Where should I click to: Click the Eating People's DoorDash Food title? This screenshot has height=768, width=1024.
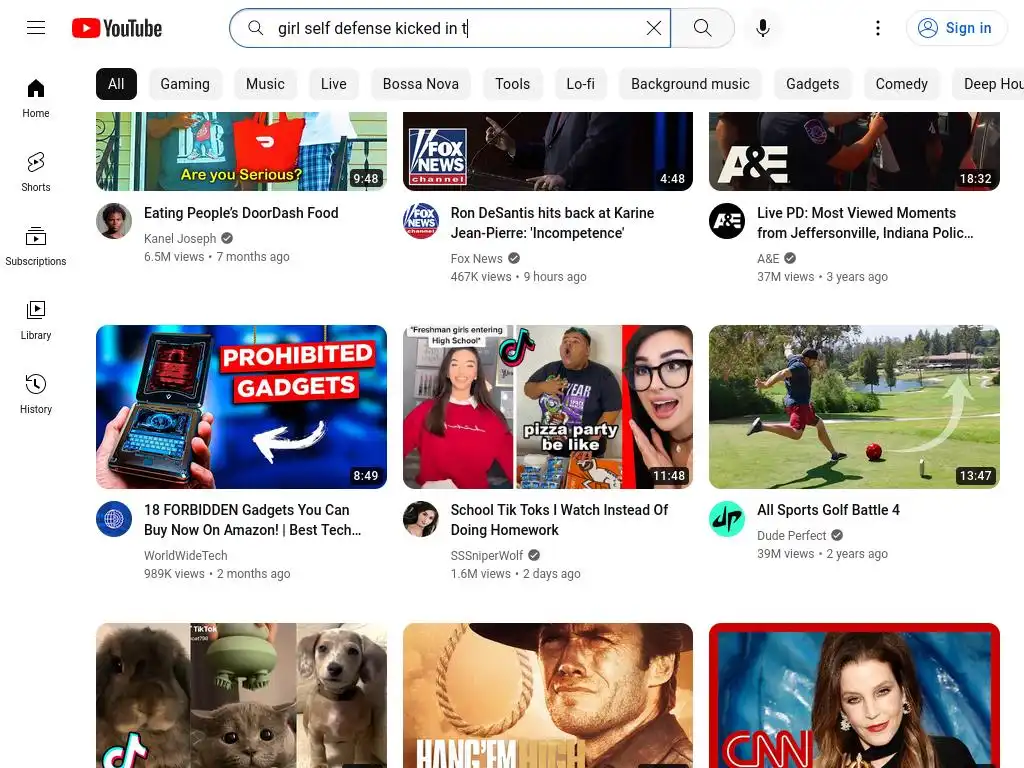click(x=241, y=213)
